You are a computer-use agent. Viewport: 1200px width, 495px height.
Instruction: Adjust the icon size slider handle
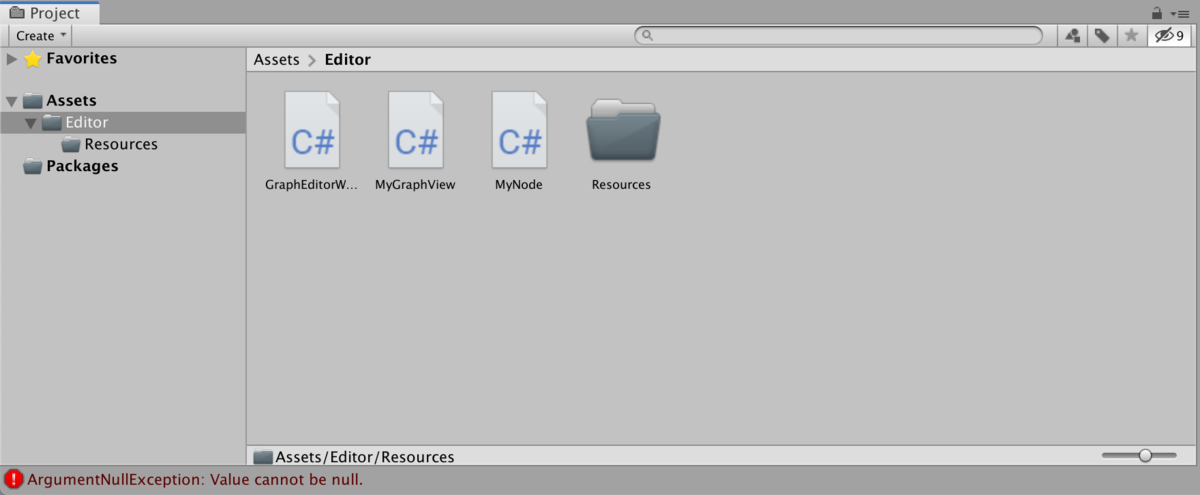pos(1144,456)
